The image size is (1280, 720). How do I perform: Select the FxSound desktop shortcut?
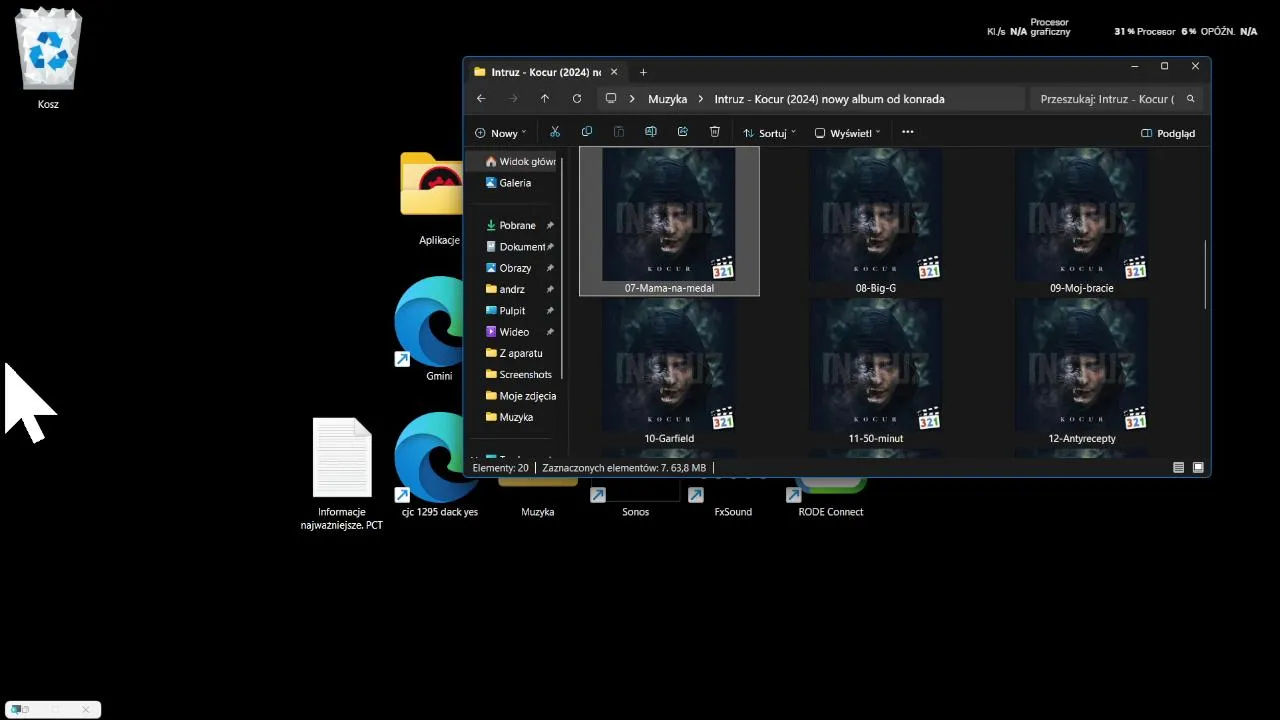click(x=733, y=500)
